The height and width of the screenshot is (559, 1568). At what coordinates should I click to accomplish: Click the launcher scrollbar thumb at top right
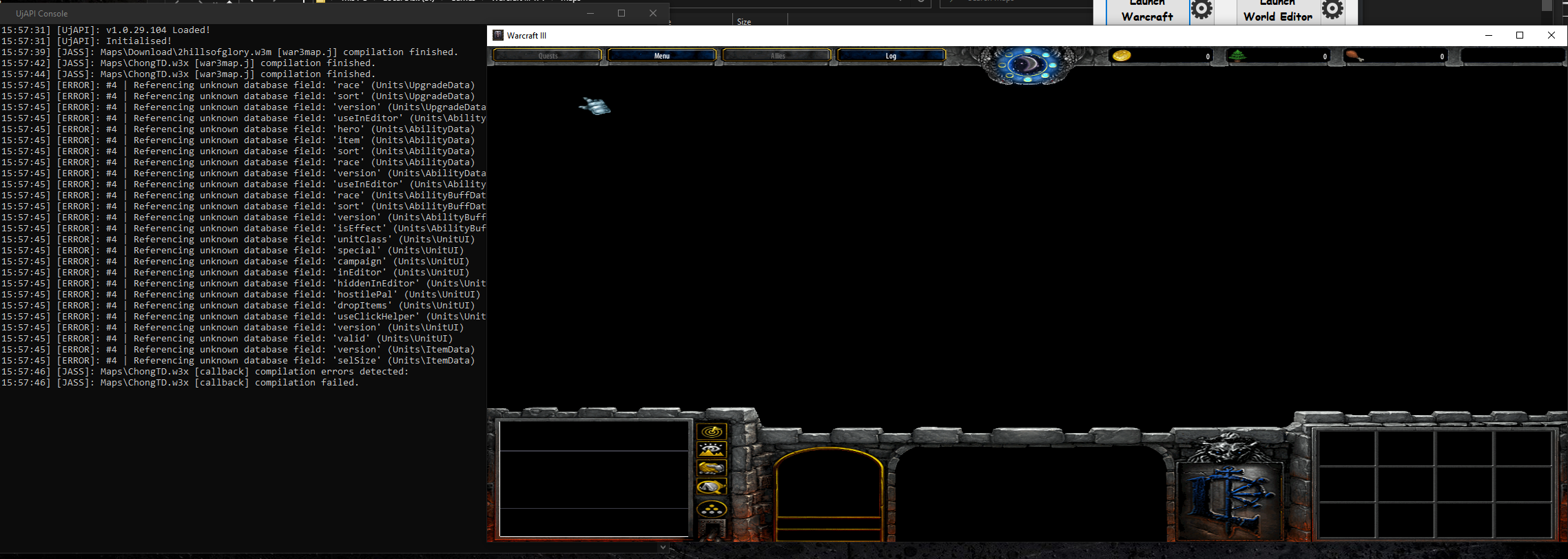click(x=1547, y=6)
